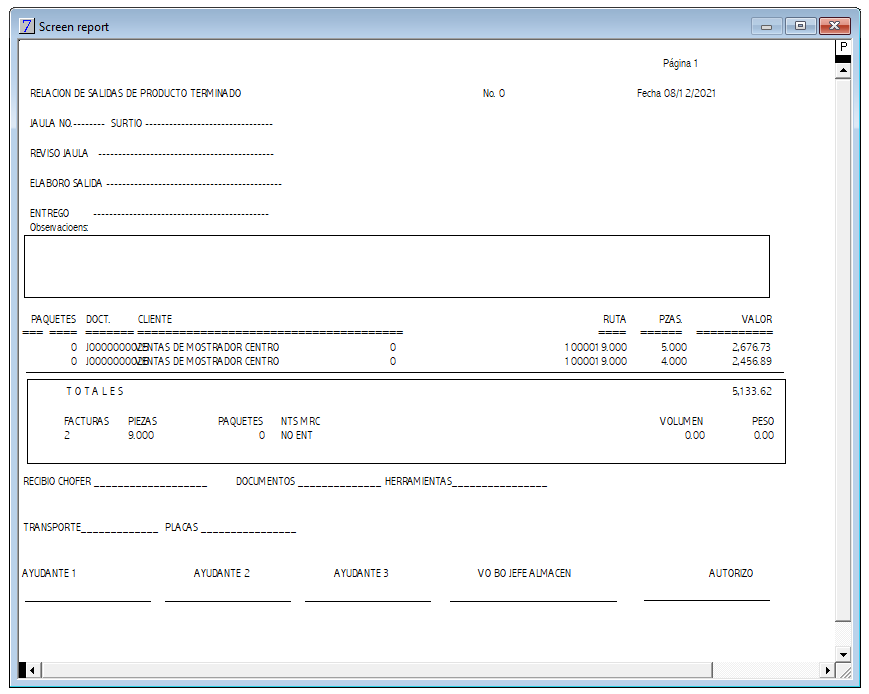The image size is (869, 694).
Task: Click the vertical scrollbar down arrow
Action: click(843, 655)
